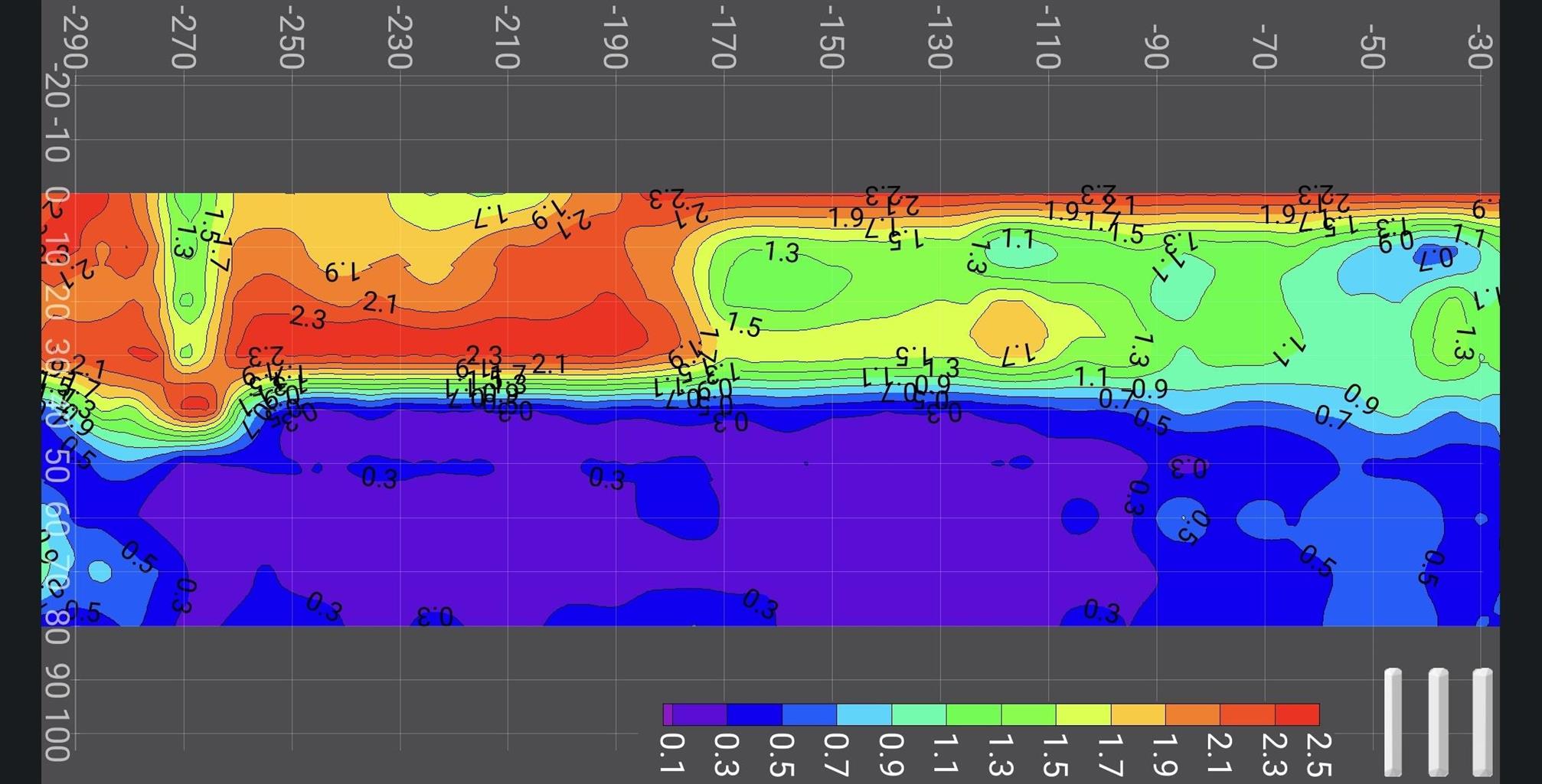Open the three-bar menu icon
The height and width of the screenshot is (784, 1542).
(1438, 721)
